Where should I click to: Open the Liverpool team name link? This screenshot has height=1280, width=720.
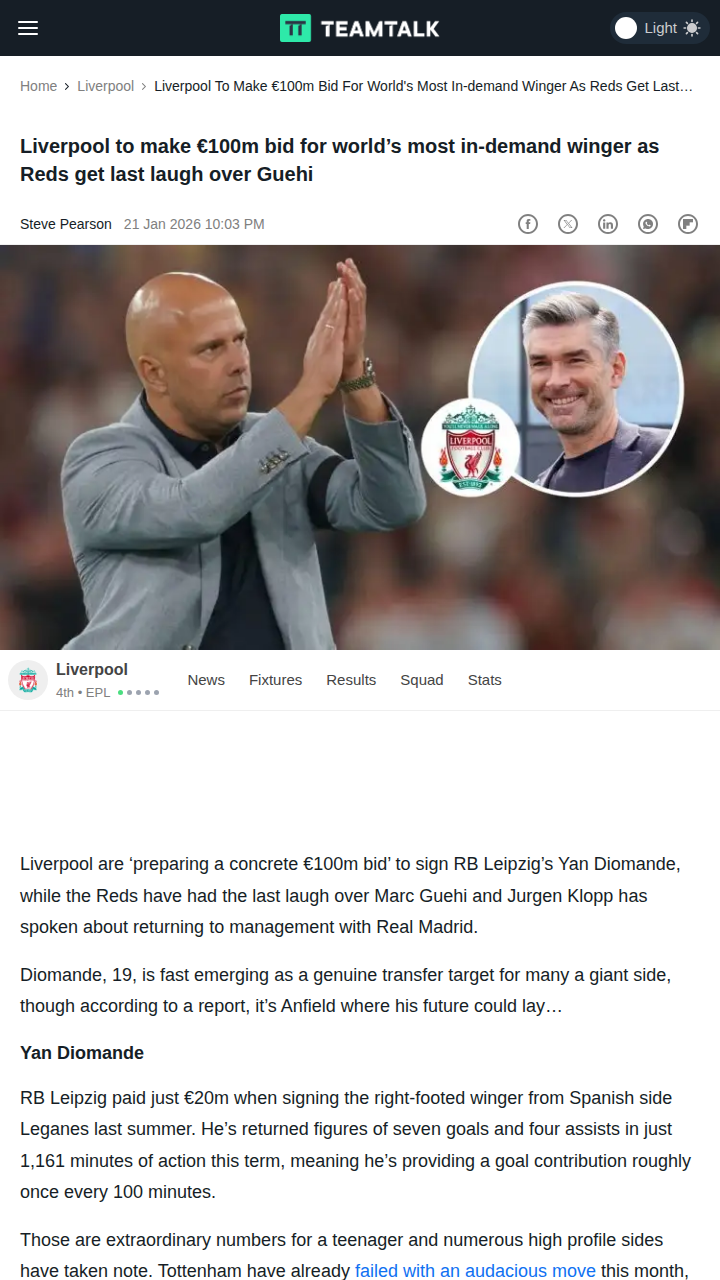click(x=92, y=669)
